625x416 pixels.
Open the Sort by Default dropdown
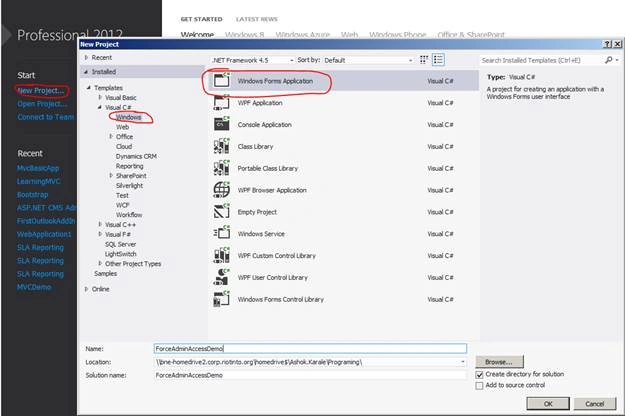pyautogui.click(x=368, y=60)
